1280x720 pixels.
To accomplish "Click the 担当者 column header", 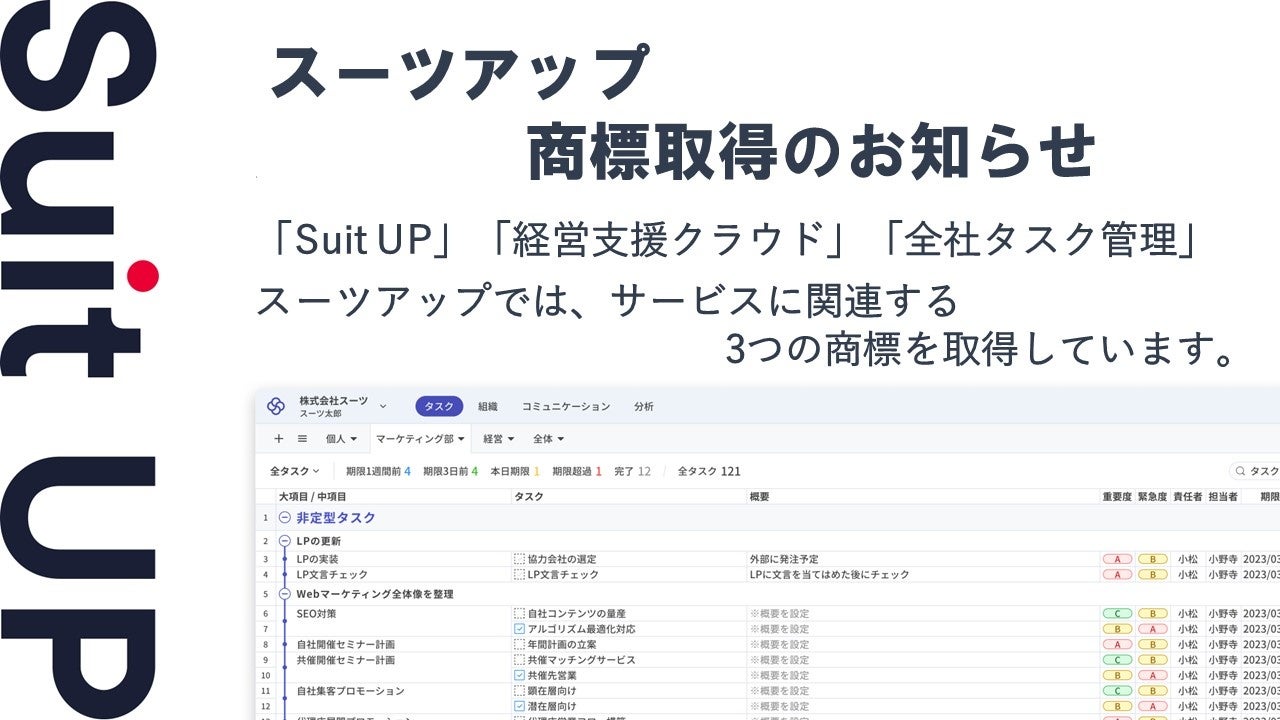I will [x=1223, y=496].
